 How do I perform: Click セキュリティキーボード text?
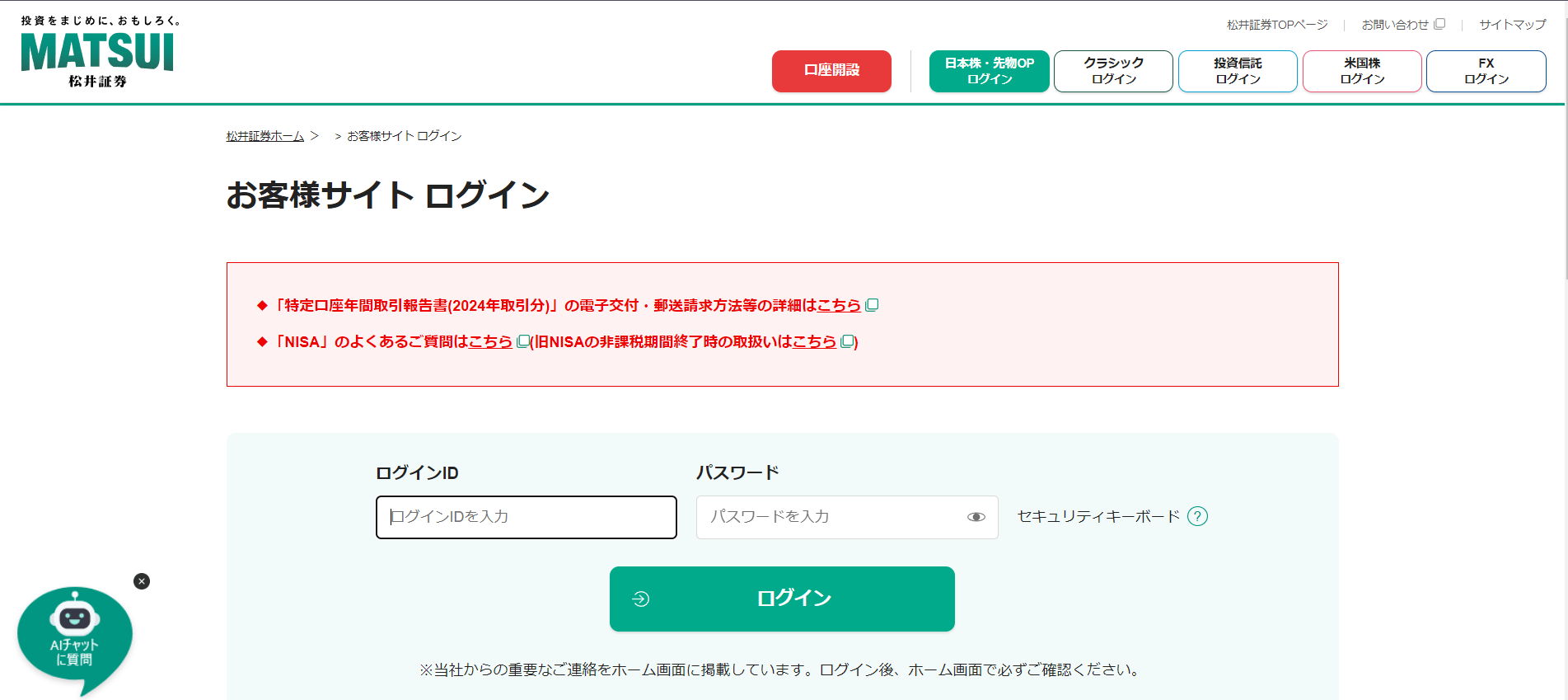(1098, 516)
